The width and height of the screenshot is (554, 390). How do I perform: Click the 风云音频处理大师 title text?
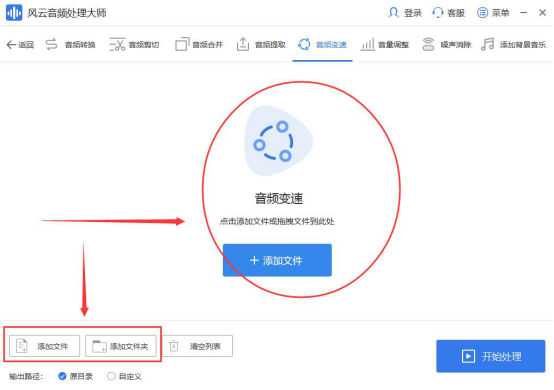pos(67,13)
